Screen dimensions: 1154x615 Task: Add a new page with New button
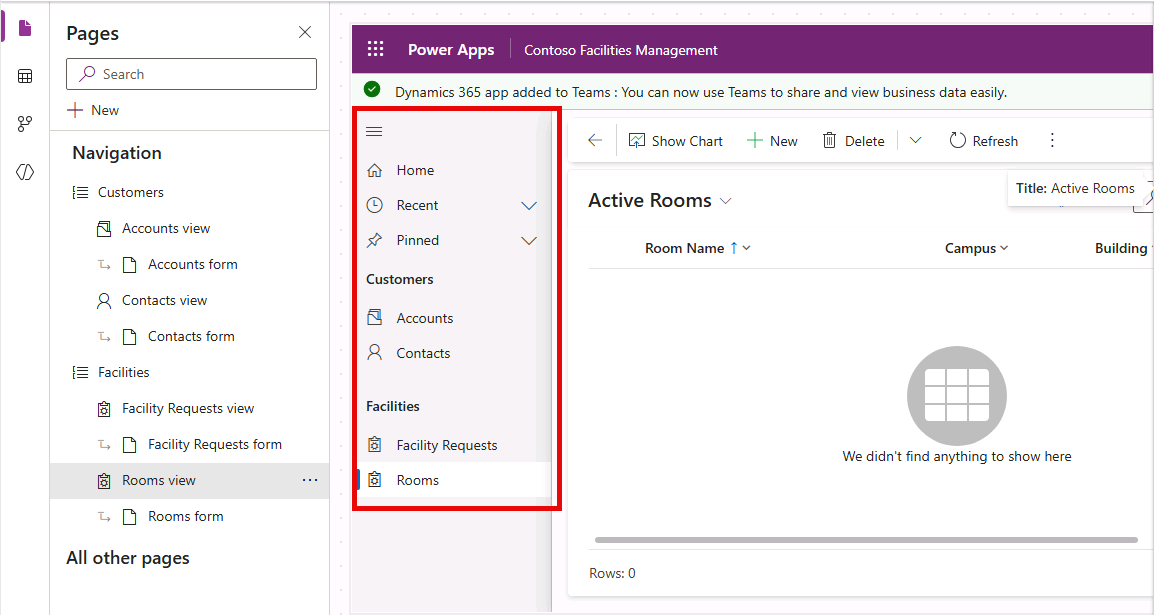click(93, 110)
